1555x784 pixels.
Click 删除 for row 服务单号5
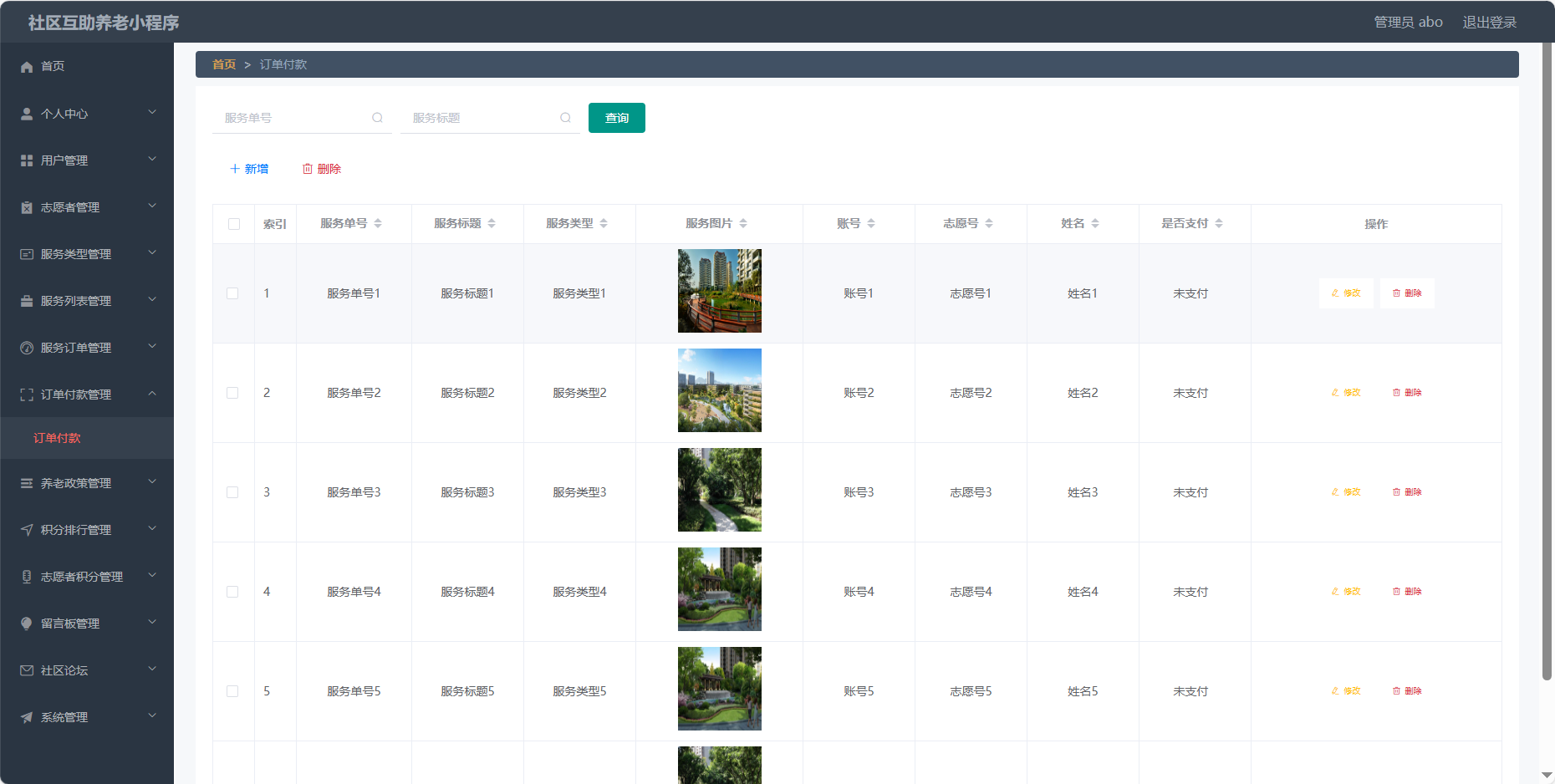(x=1407, y=691)
